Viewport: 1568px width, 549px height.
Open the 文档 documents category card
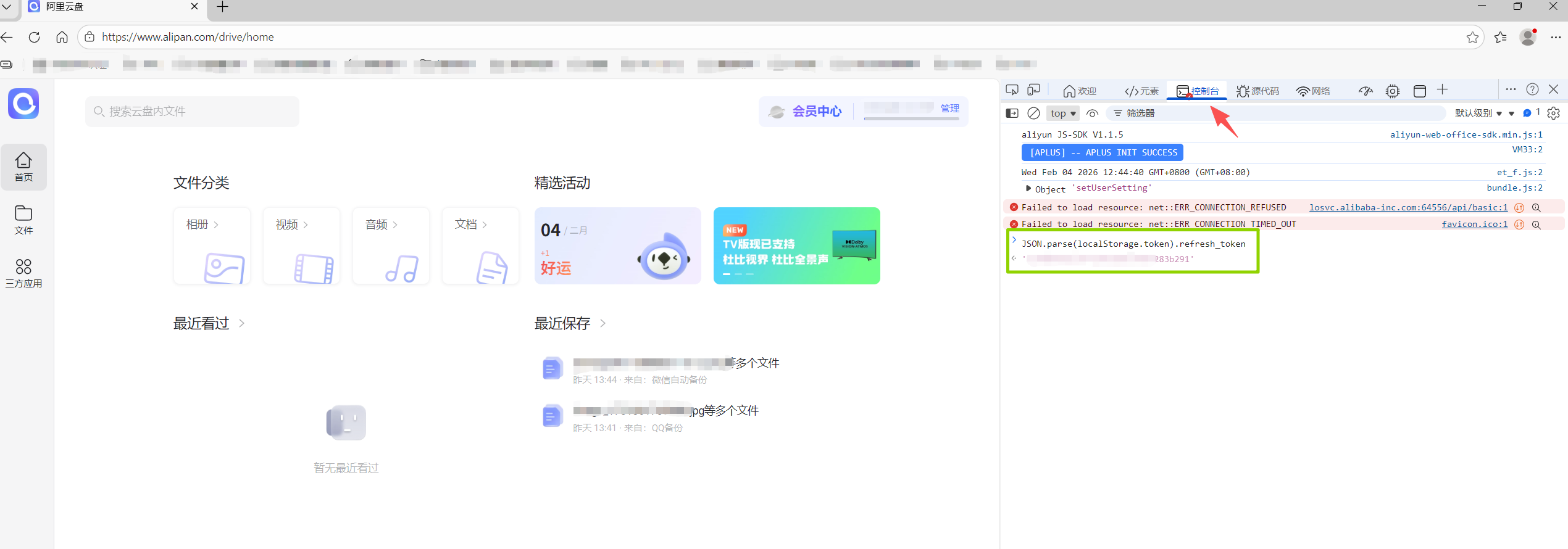point(480,246)
